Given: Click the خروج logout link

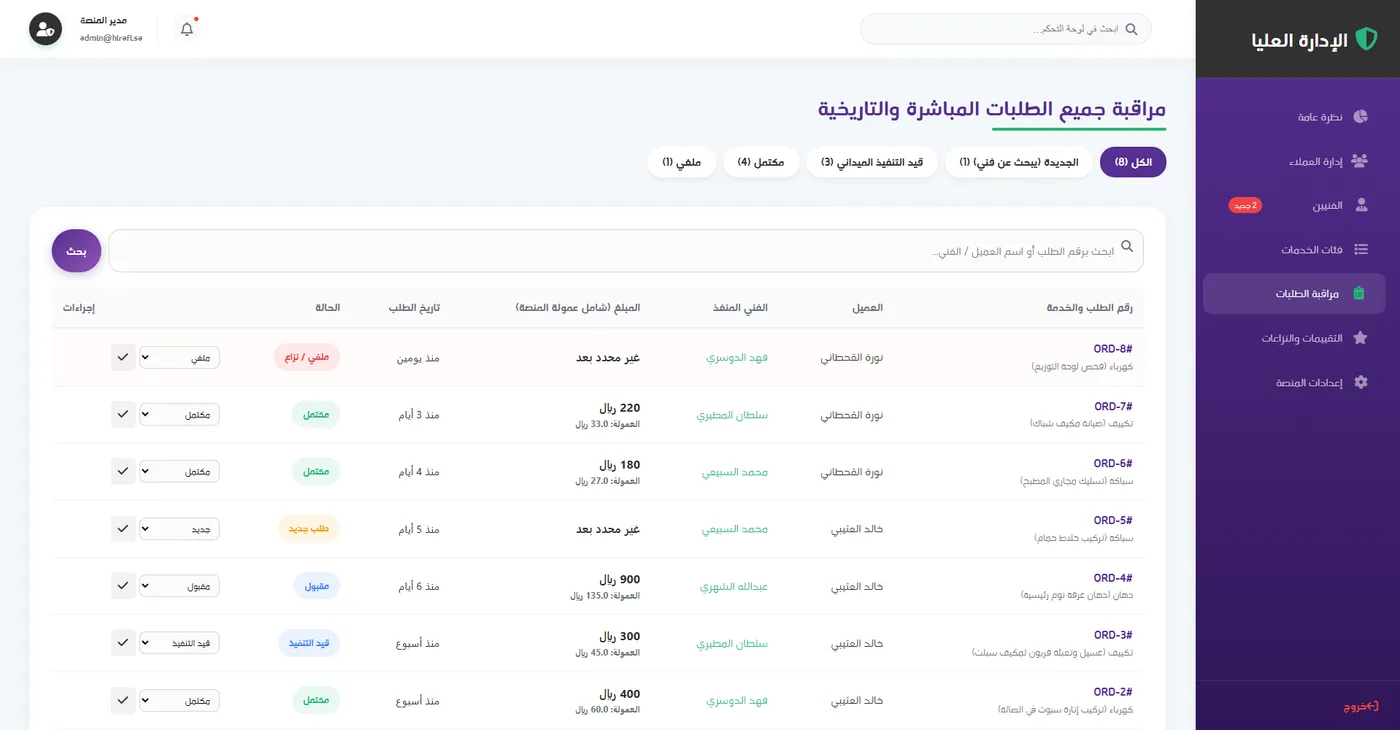Looking at the screenshot, I should tap(1360, 706).
